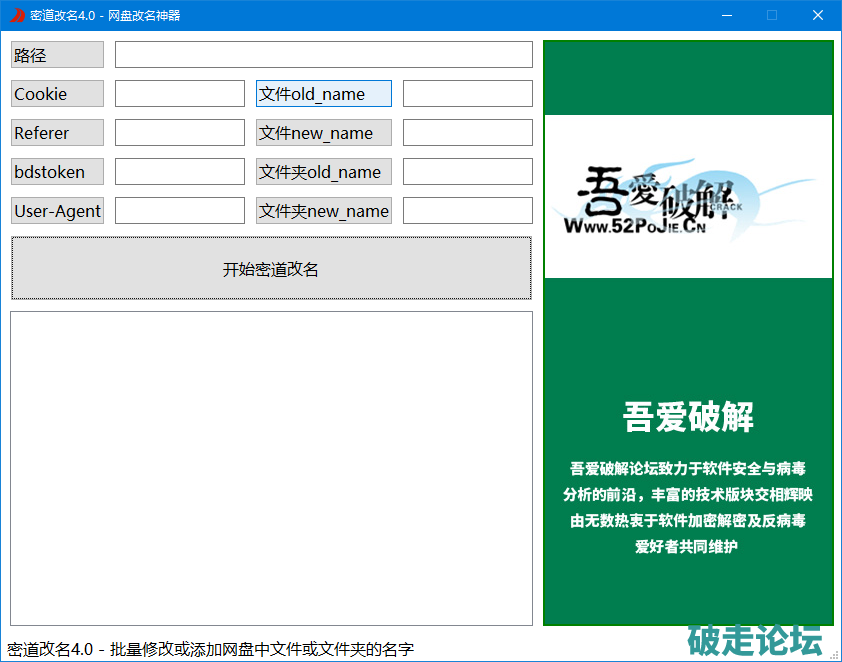Viewport: 842px width, 662px height.
Task: Click the 文件old_name input field
Action: point(467,94)
